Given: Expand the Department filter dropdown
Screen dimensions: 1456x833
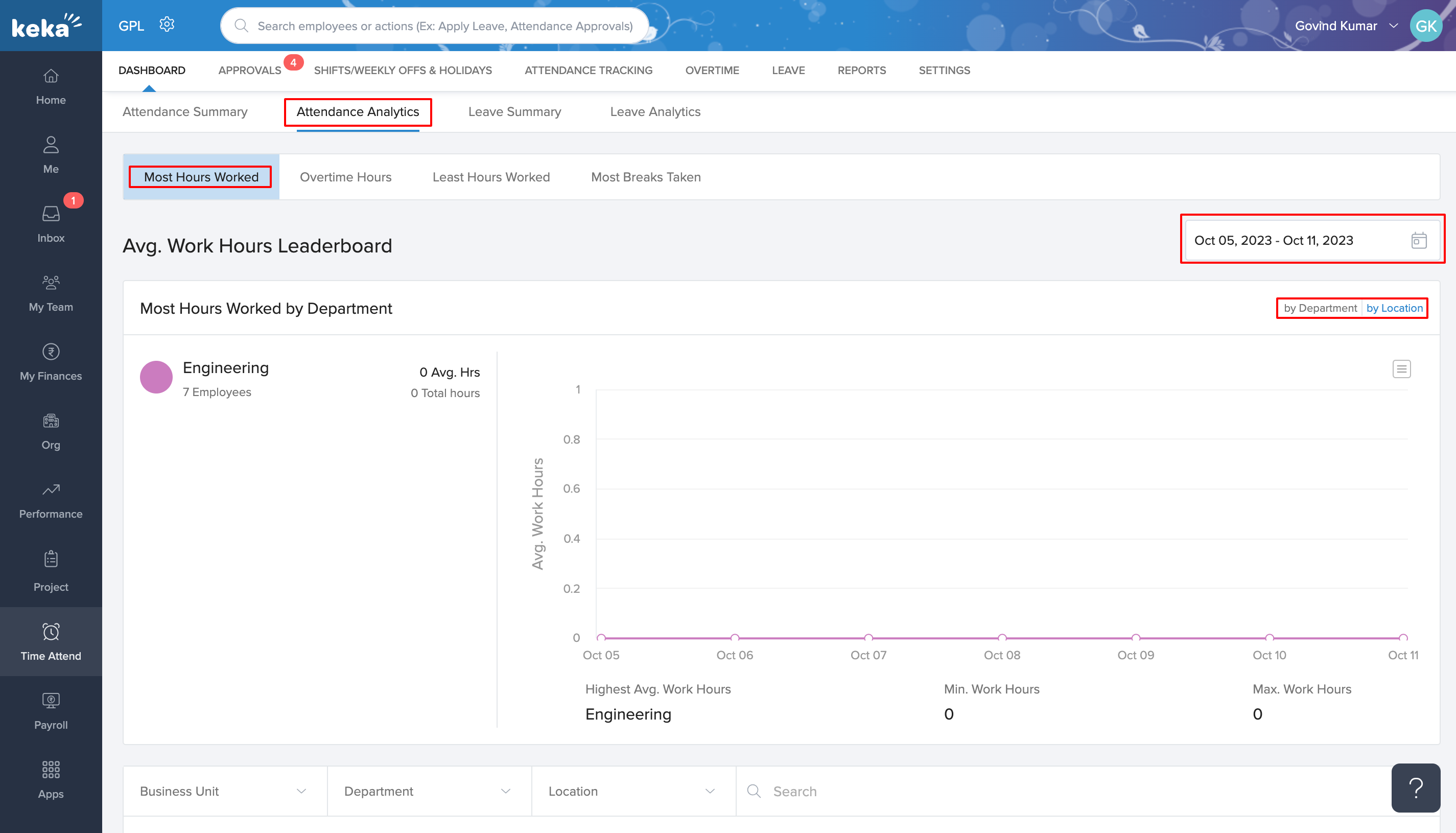Looking at the screenshot, I should pos(428,791).
